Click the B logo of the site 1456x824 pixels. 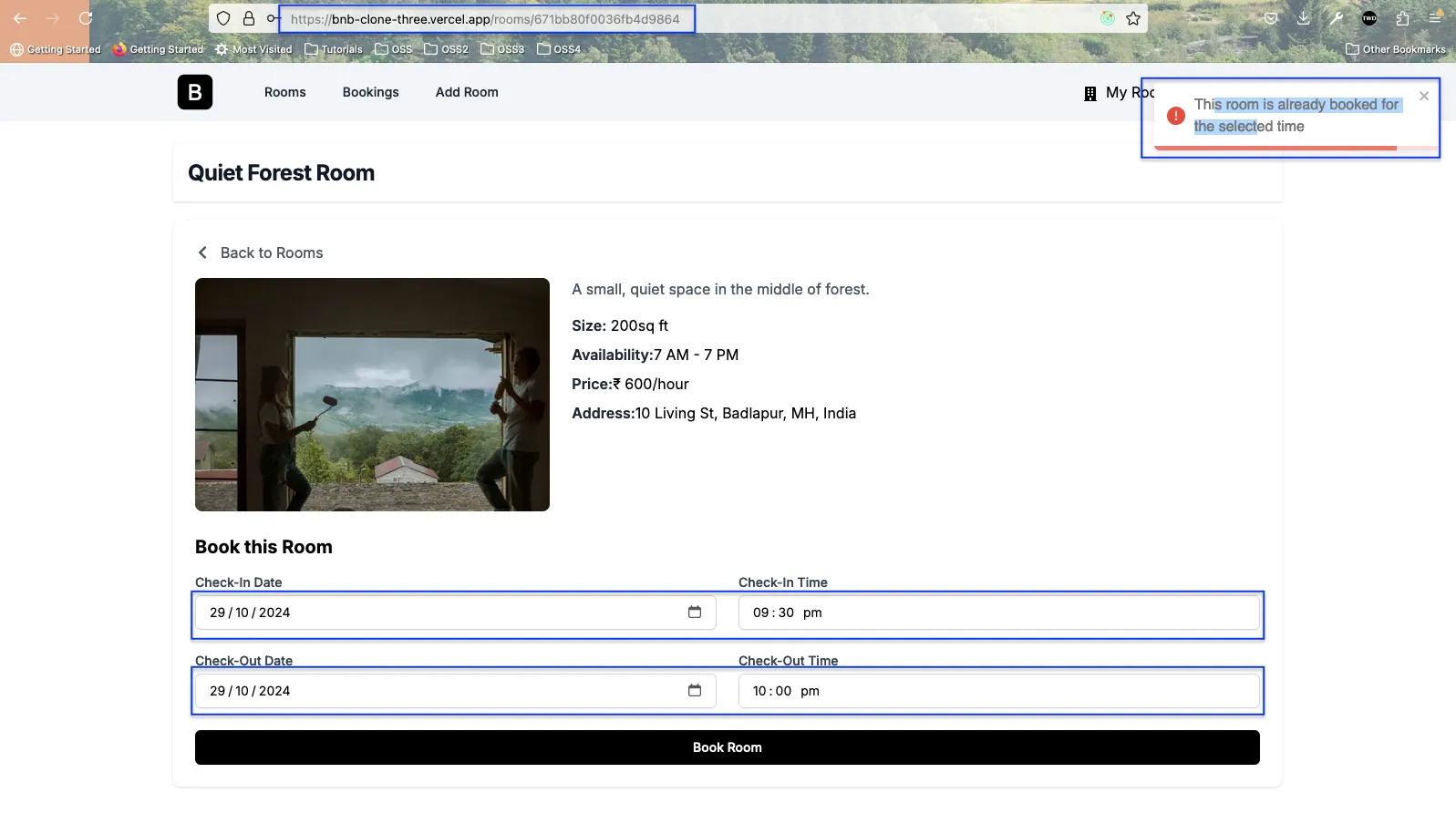pos(195,92)
